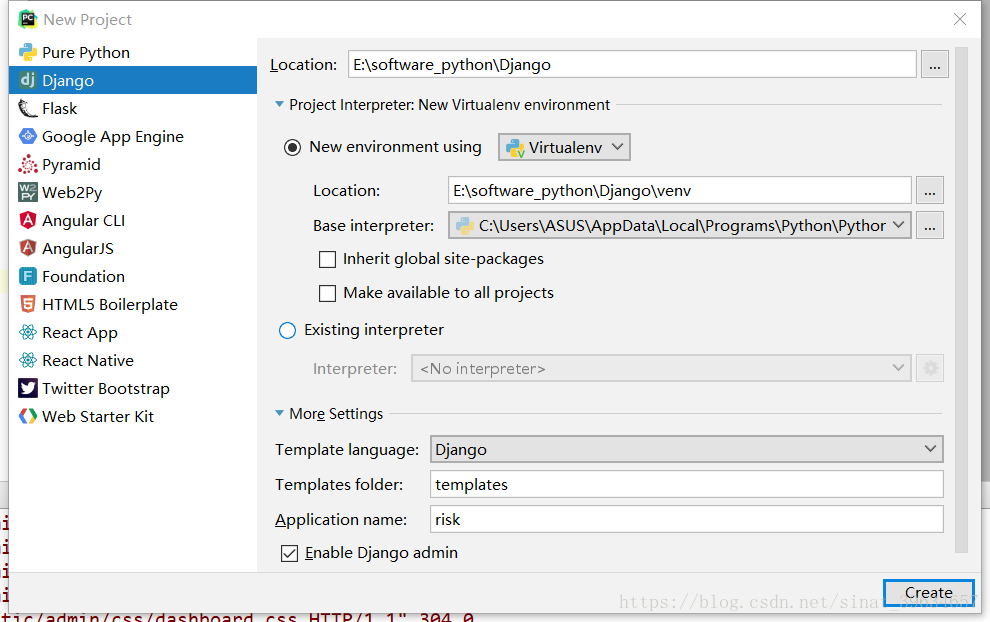Select the HTML5 Boilerplate icon

[28, 304]
